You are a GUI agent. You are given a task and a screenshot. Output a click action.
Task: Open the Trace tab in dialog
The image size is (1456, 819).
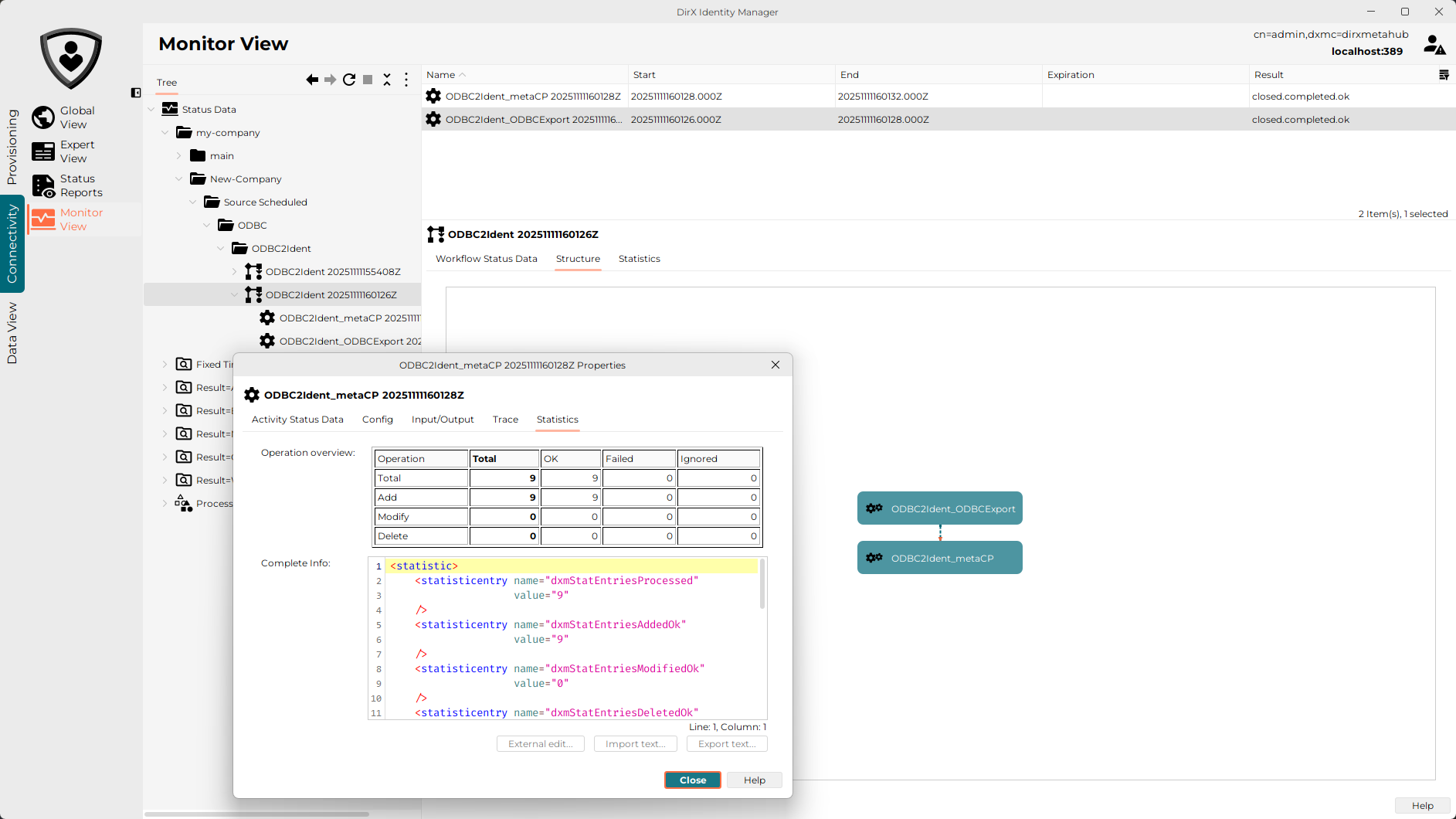click(x=505, y=420)
